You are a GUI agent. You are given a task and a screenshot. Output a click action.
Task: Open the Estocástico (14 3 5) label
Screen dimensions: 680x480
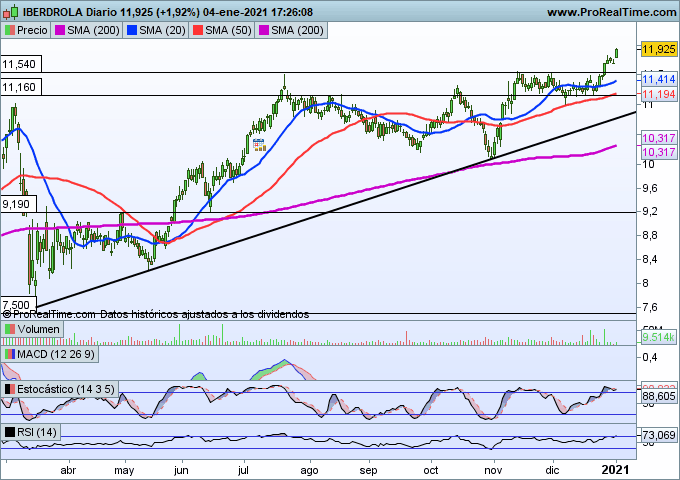click(66, 389)
